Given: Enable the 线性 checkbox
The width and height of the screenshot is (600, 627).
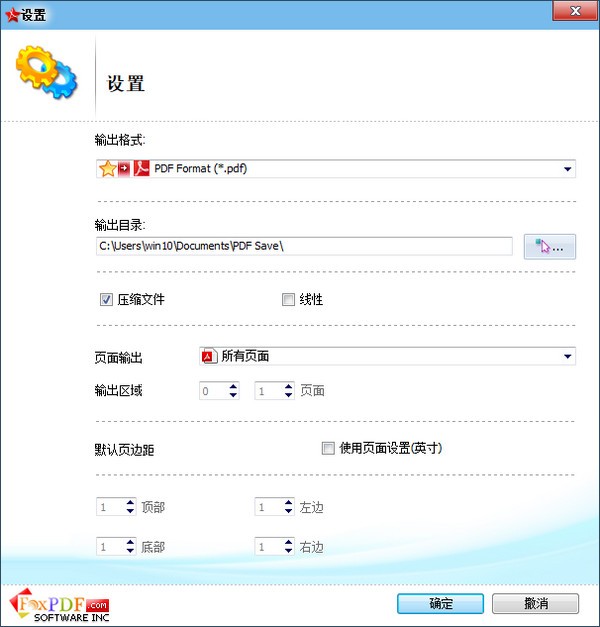Looking at the screenshot, I should (x=288, y=299).
